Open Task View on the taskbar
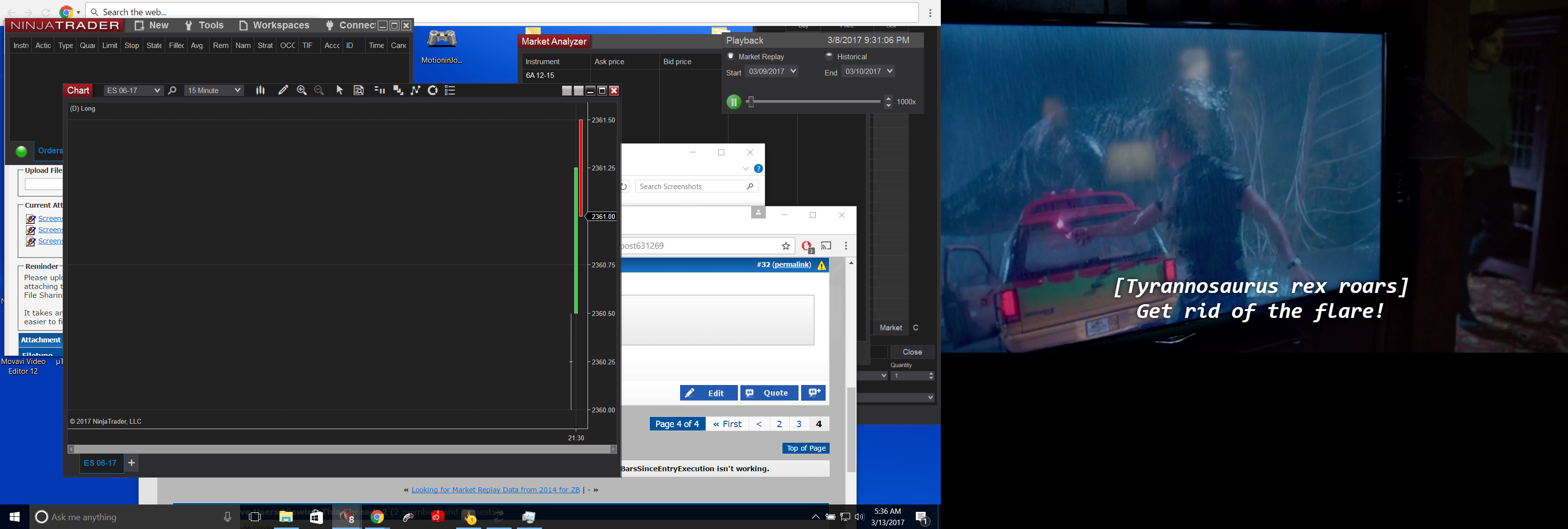 click(x=255, y=517)
